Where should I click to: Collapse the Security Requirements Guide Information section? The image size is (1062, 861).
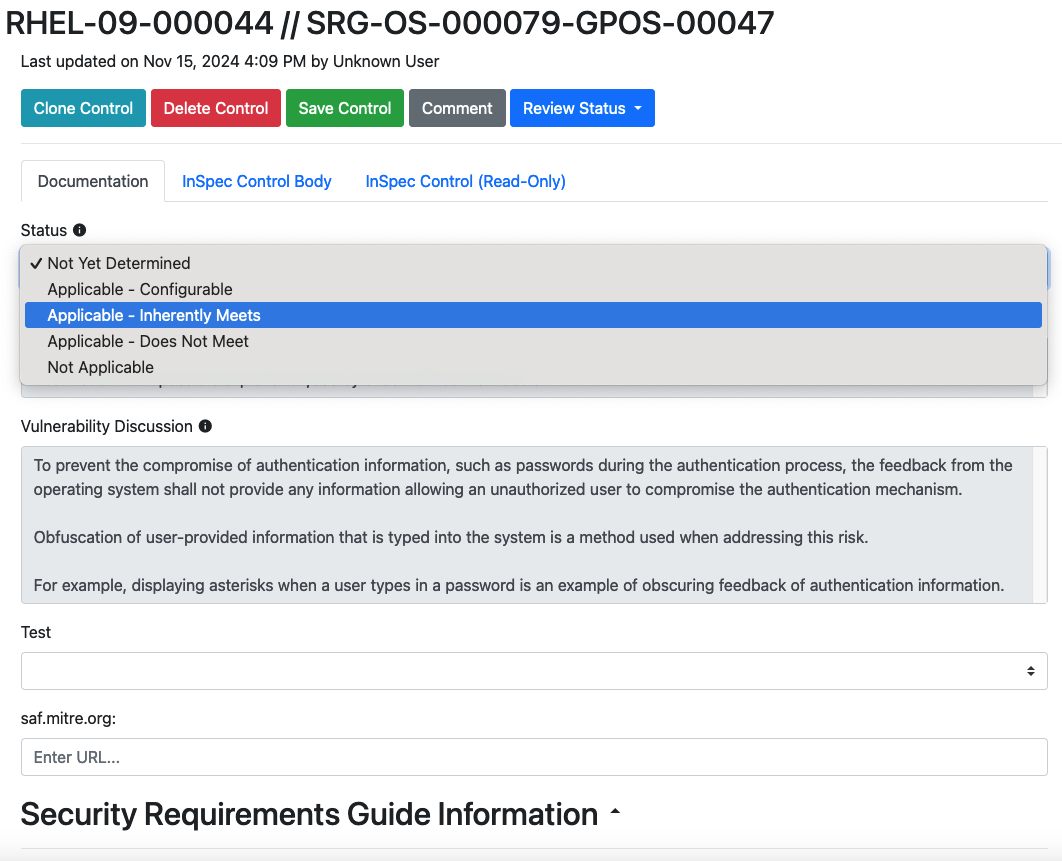[615, 814]
